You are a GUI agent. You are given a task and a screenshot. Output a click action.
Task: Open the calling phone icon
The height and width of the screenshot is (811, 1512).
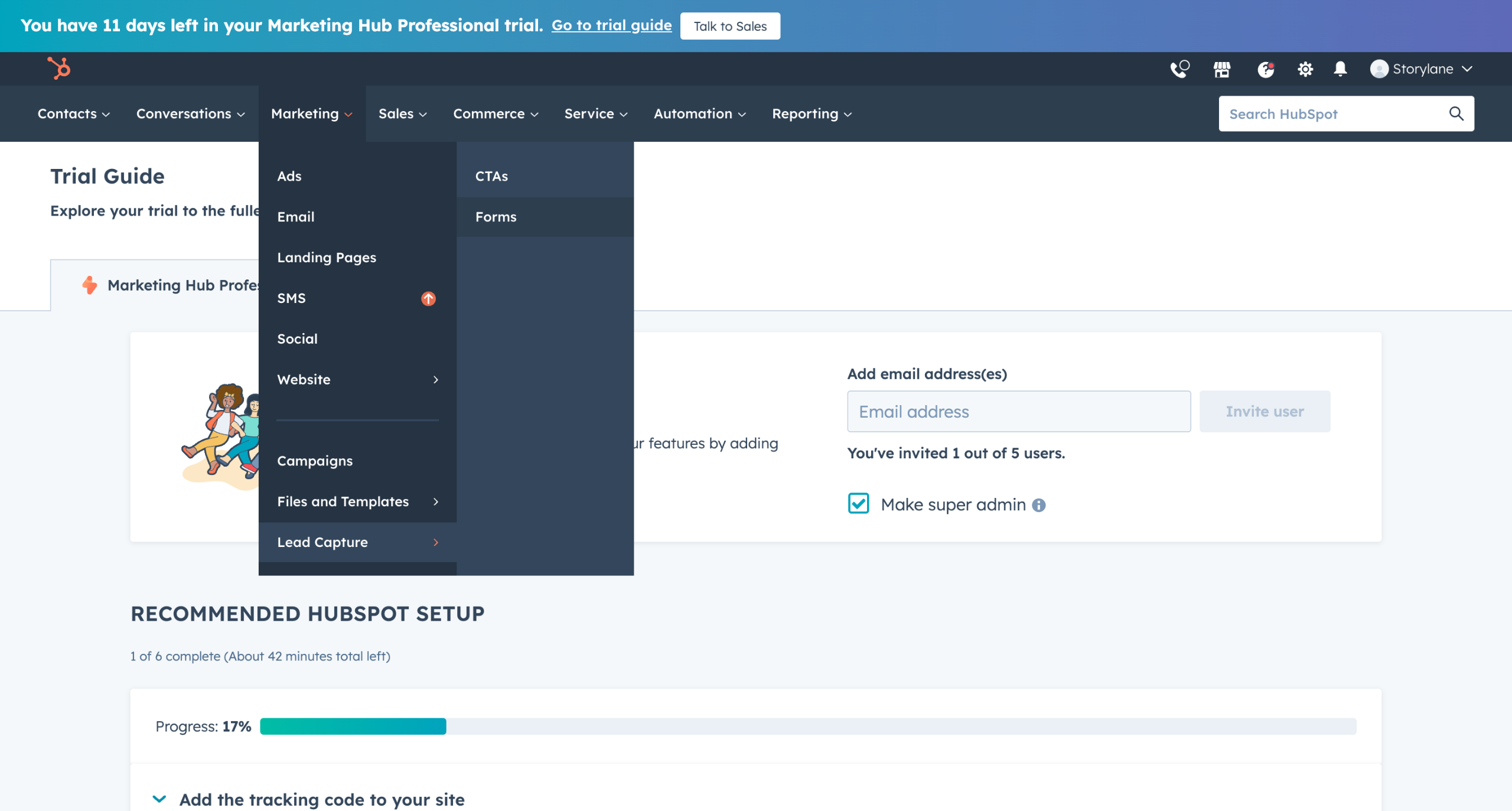(1179, 69)
